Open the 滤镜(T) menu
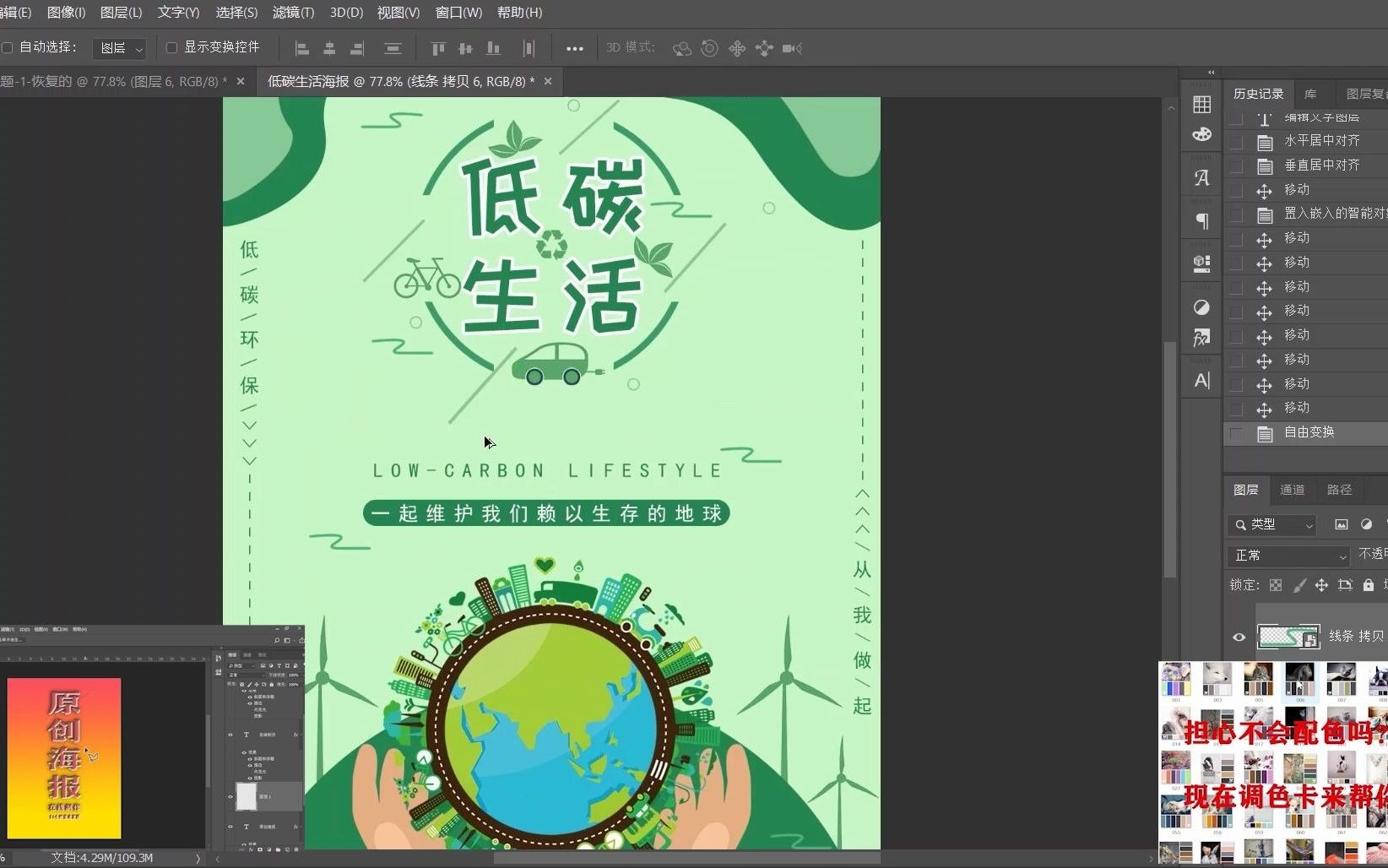 point(293,13)
